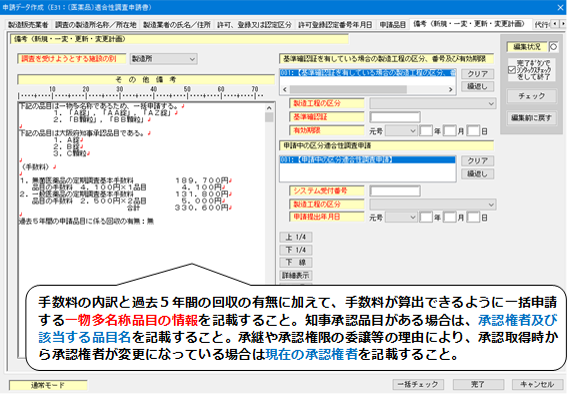Click the システム受付番号 input field
This screenshot has width=568, height=394.
[x=395, y=191]
